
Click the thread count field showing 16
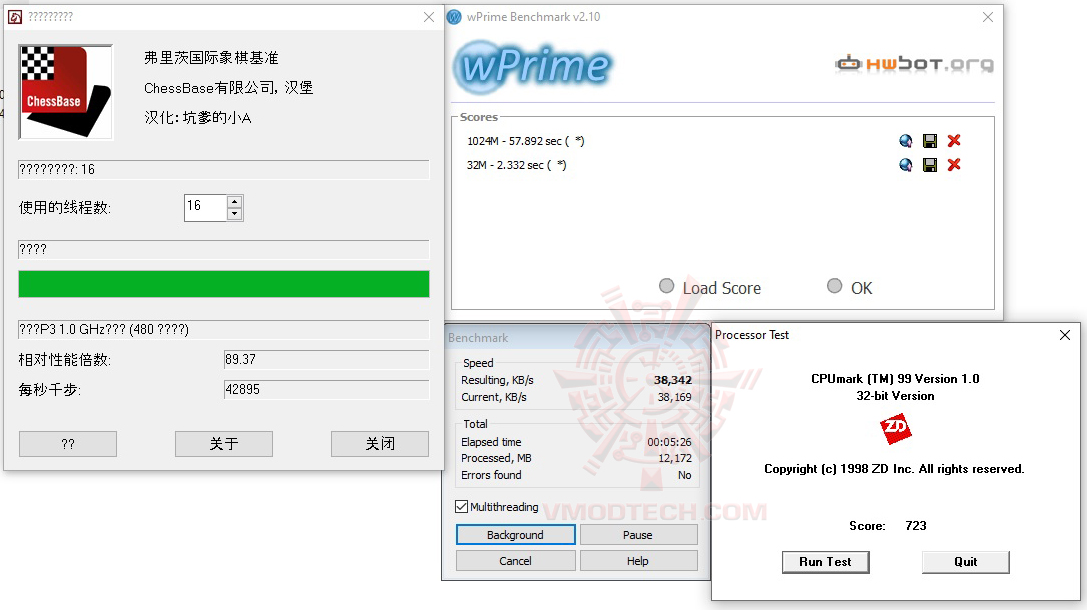tap(206, 207)
